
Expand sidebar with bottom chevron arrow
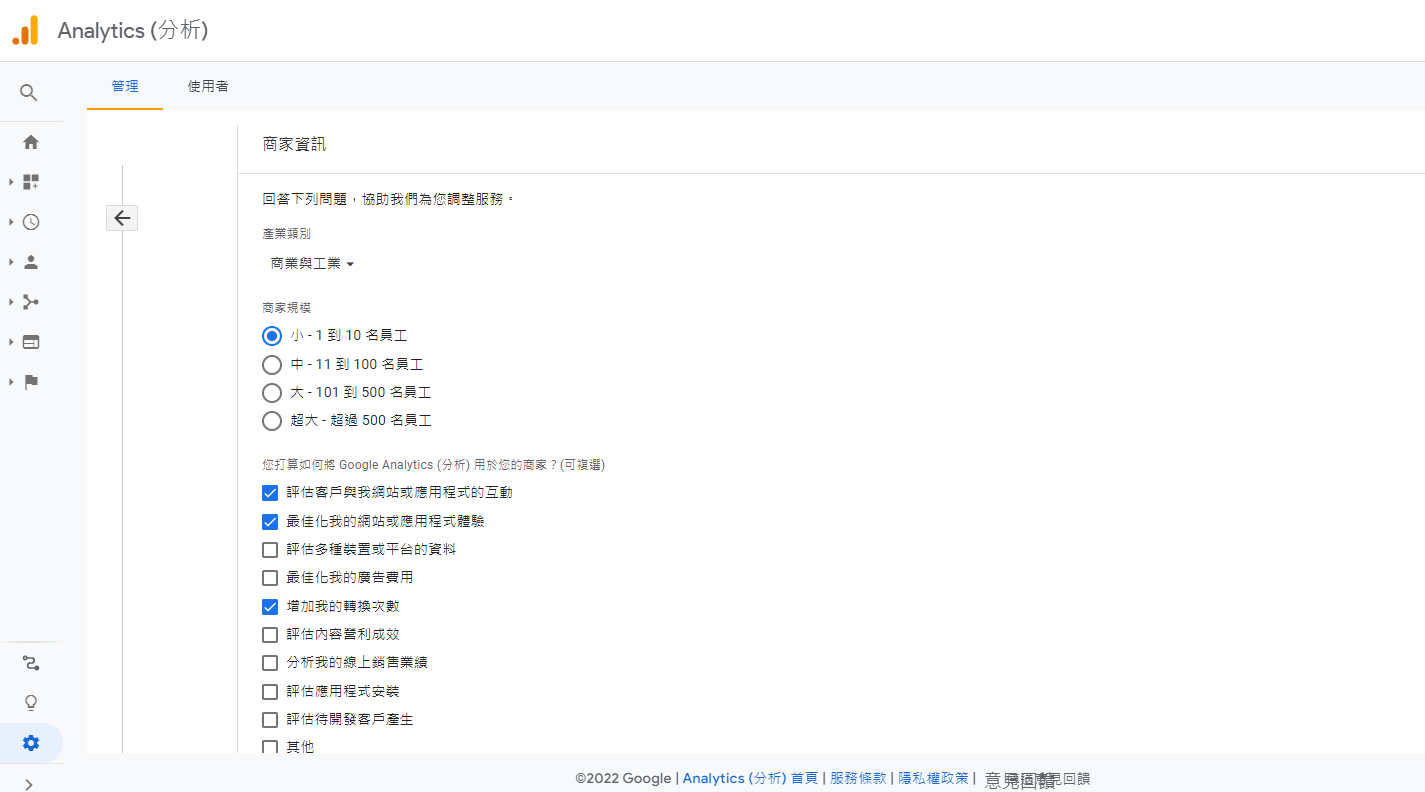coord(29,784)
